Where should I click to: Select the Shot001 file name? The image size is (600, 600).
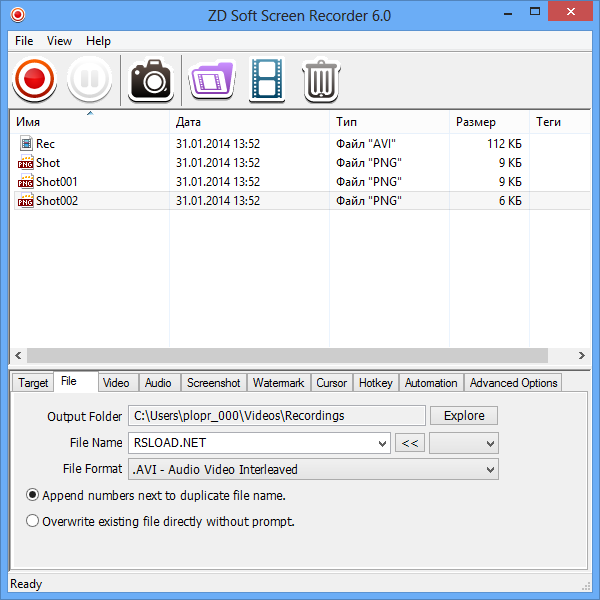click(x=57, y=182)
